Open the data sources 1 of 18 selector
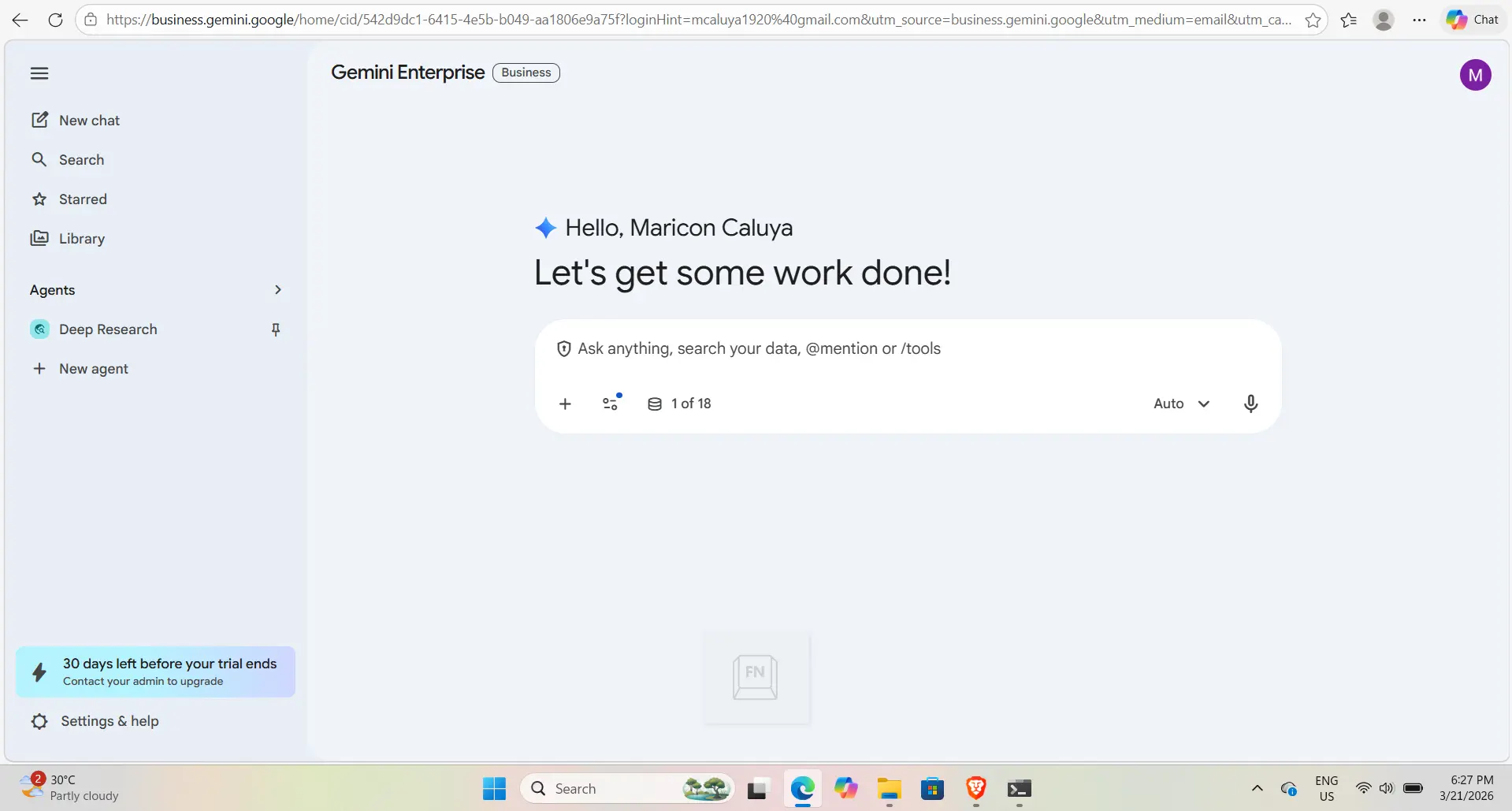Screen dimensions: 1512x811 [x=679, y=404]
